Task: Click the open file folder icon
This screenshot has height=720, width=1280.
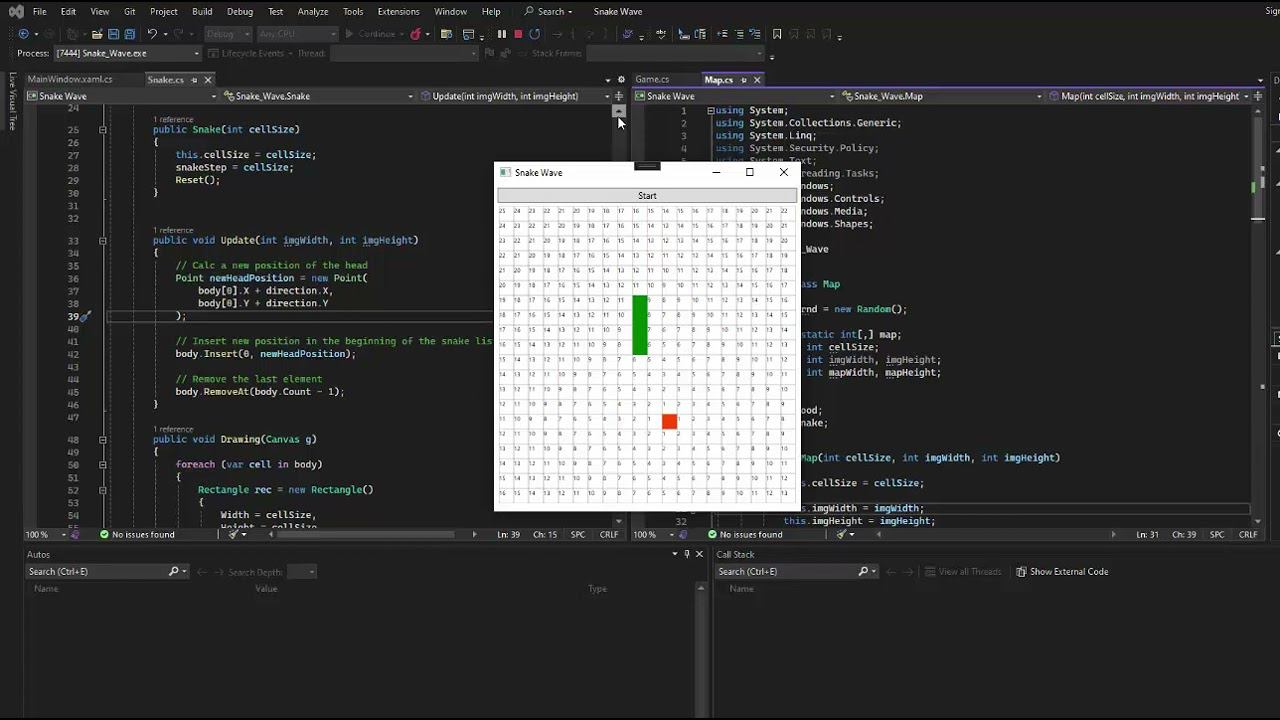Action: point(97,34)
